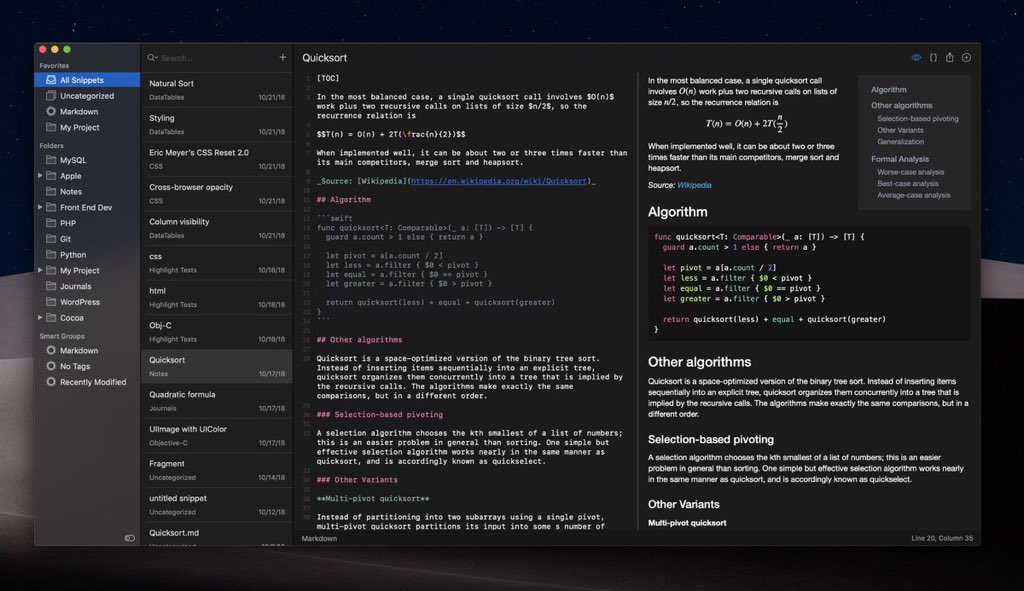The height and width of the screenshot is (591, 1024).
Task: Open the Styling snippet
Action: 217,124
